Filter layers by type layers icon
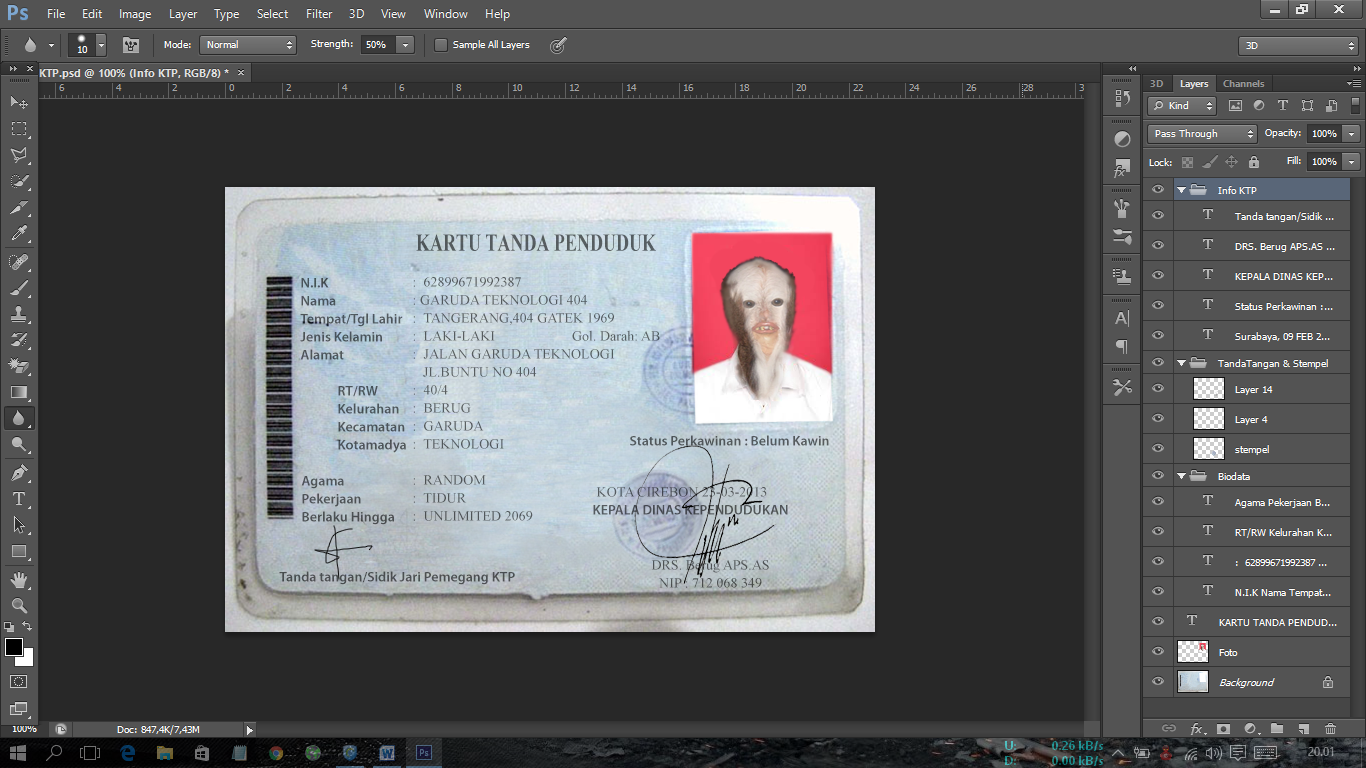The width and height of the screenshot is (1366, 768). click(x=1282, y=105)
